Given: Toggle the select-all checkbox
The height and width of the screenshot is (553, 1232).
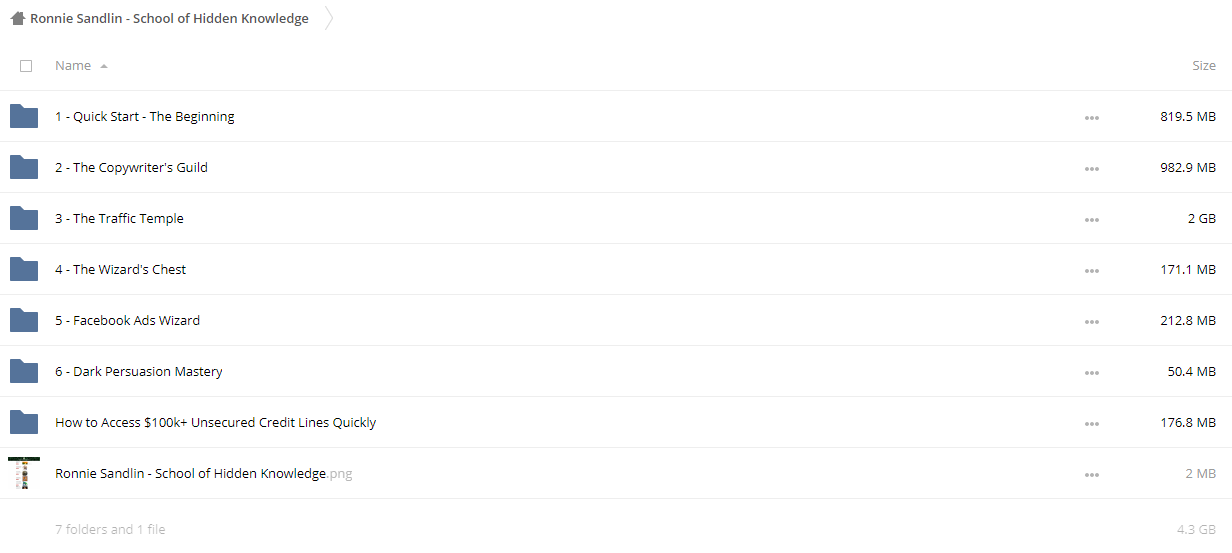Looking at the screenshot, I should (x=26, y=66).
